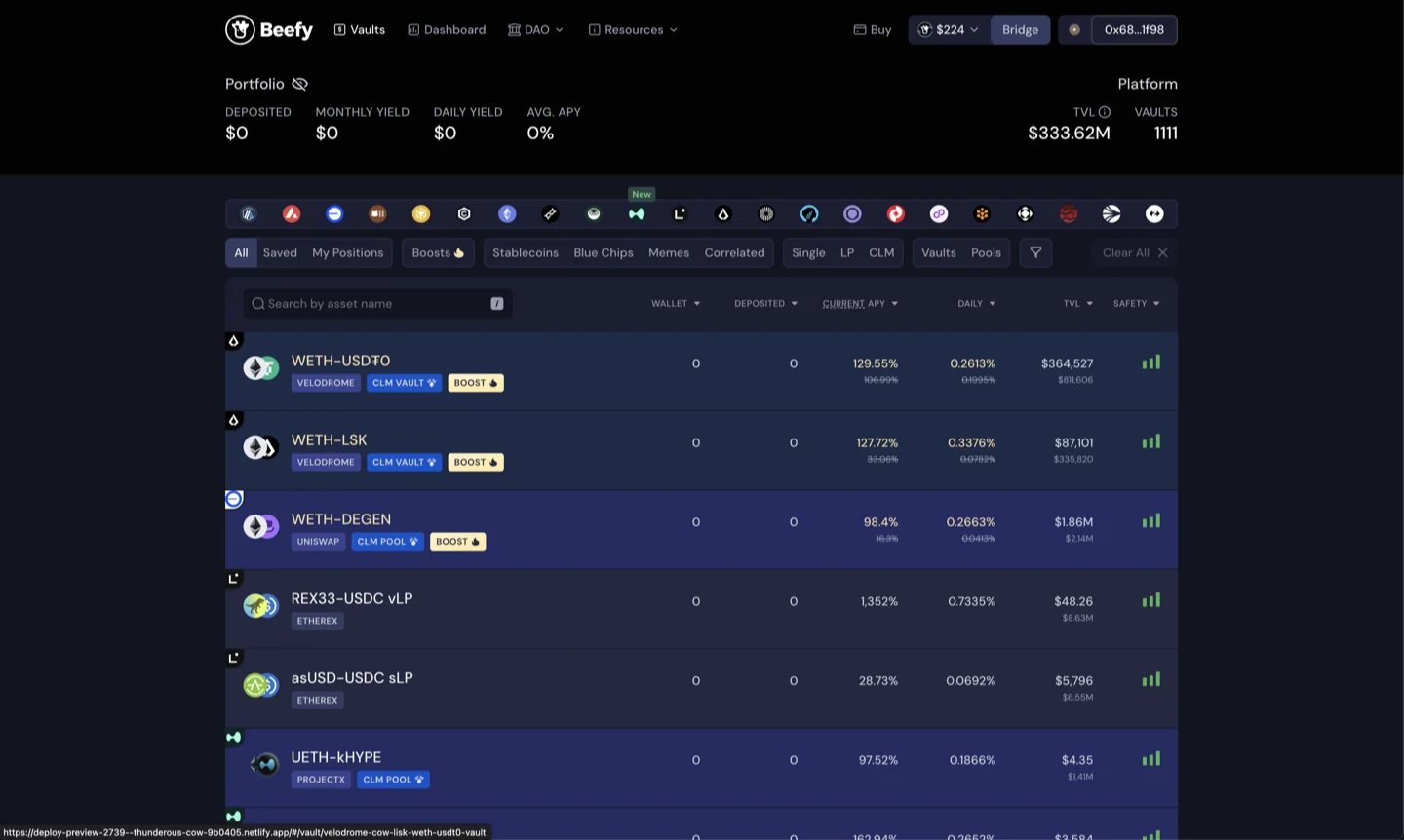Click the Bridge button
Viewport: 1404px width, 840px height.
click(x=1020, y=30)
